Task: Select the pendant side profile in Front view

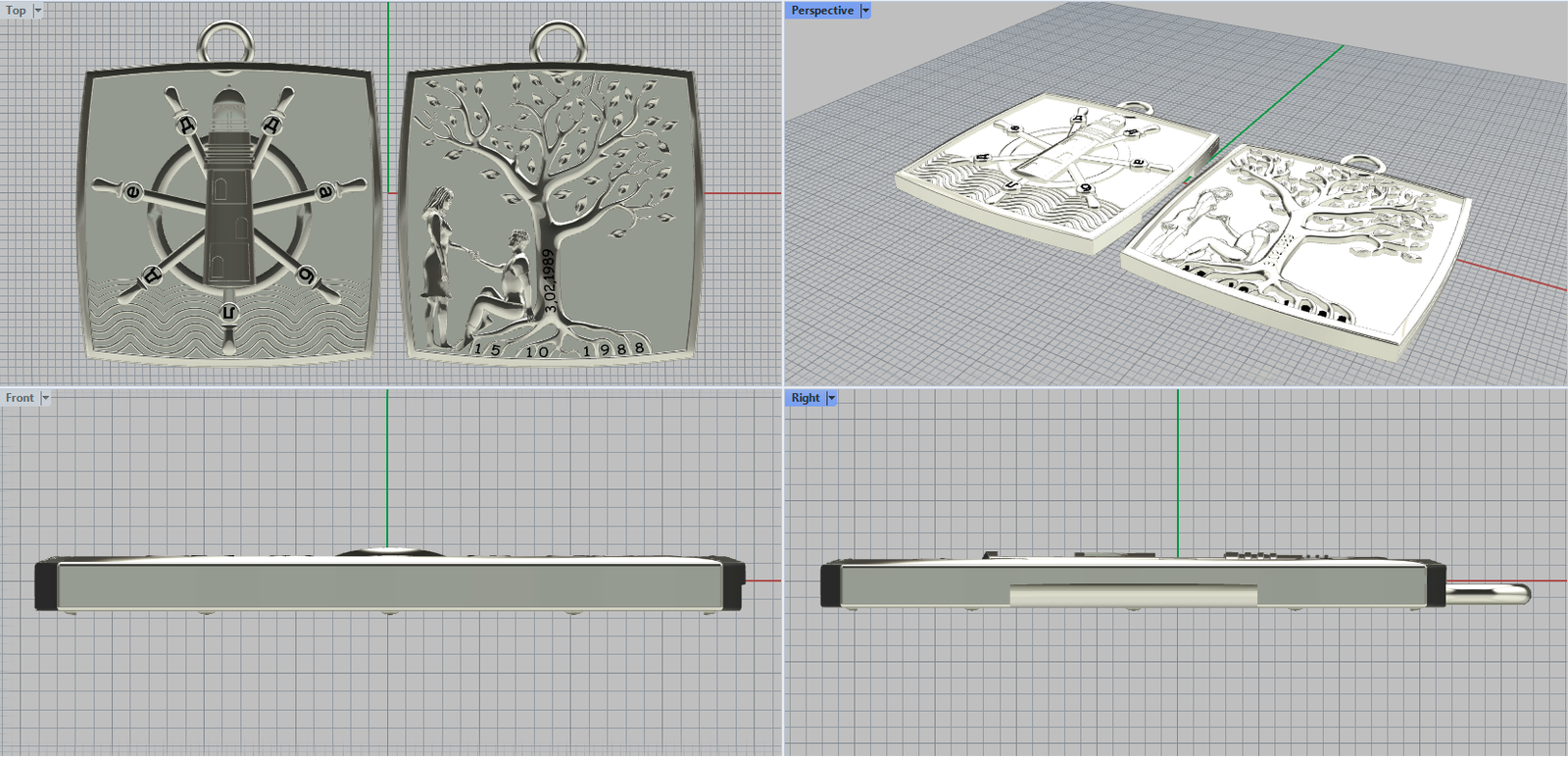Action: 390,582
